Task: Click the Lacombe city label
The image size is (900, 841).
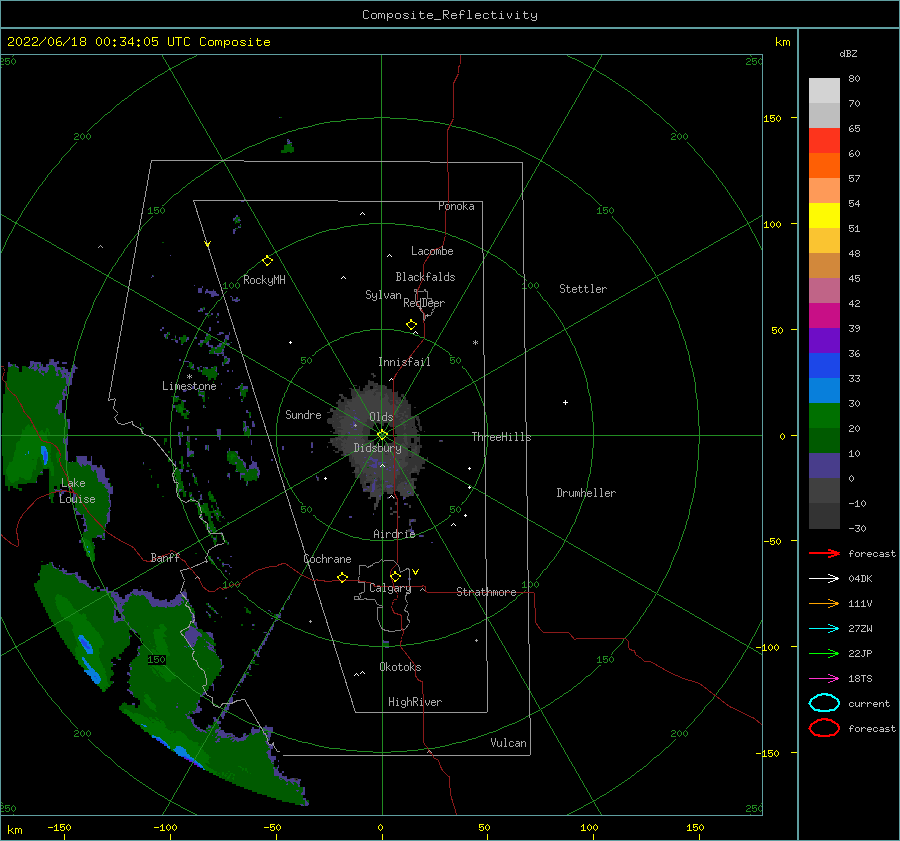Action: [x=432, y=251]
